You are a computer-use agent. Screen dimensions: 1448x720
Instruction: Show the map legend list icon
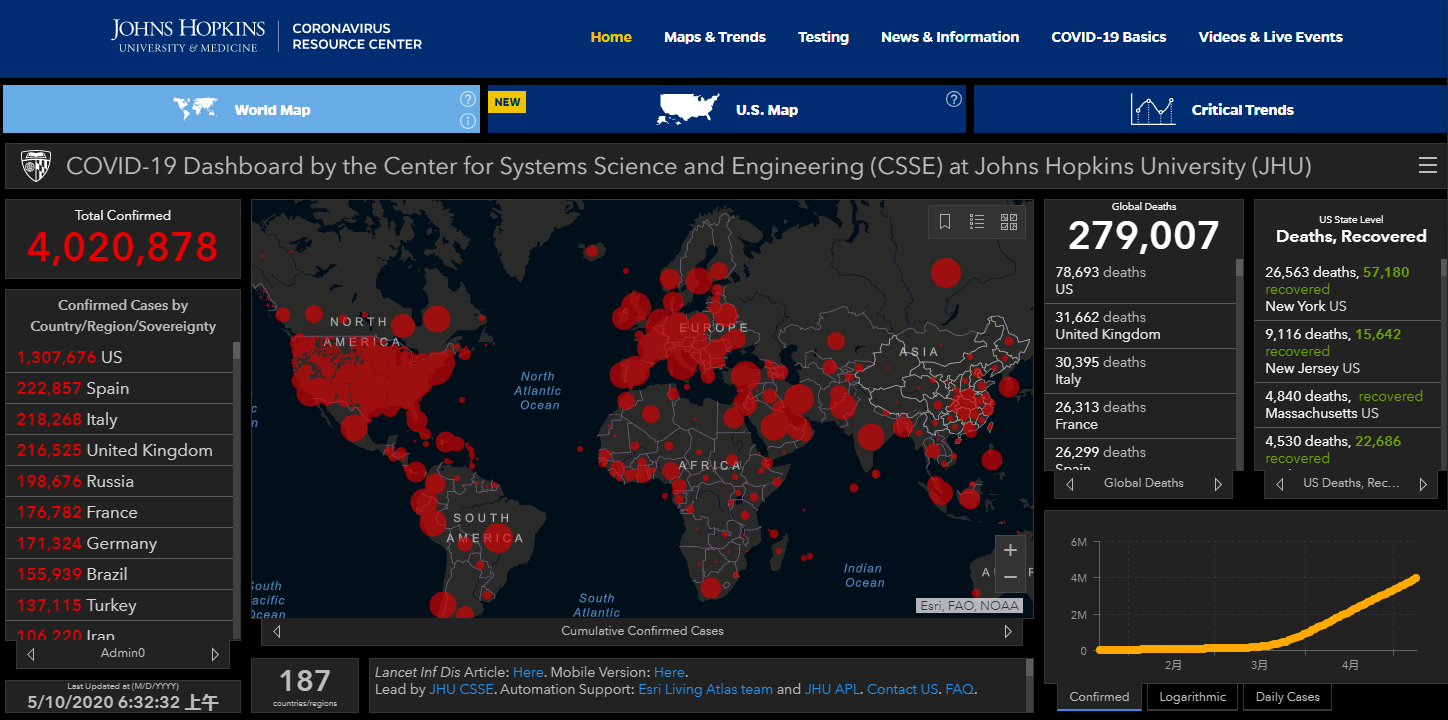coord(977,222)
